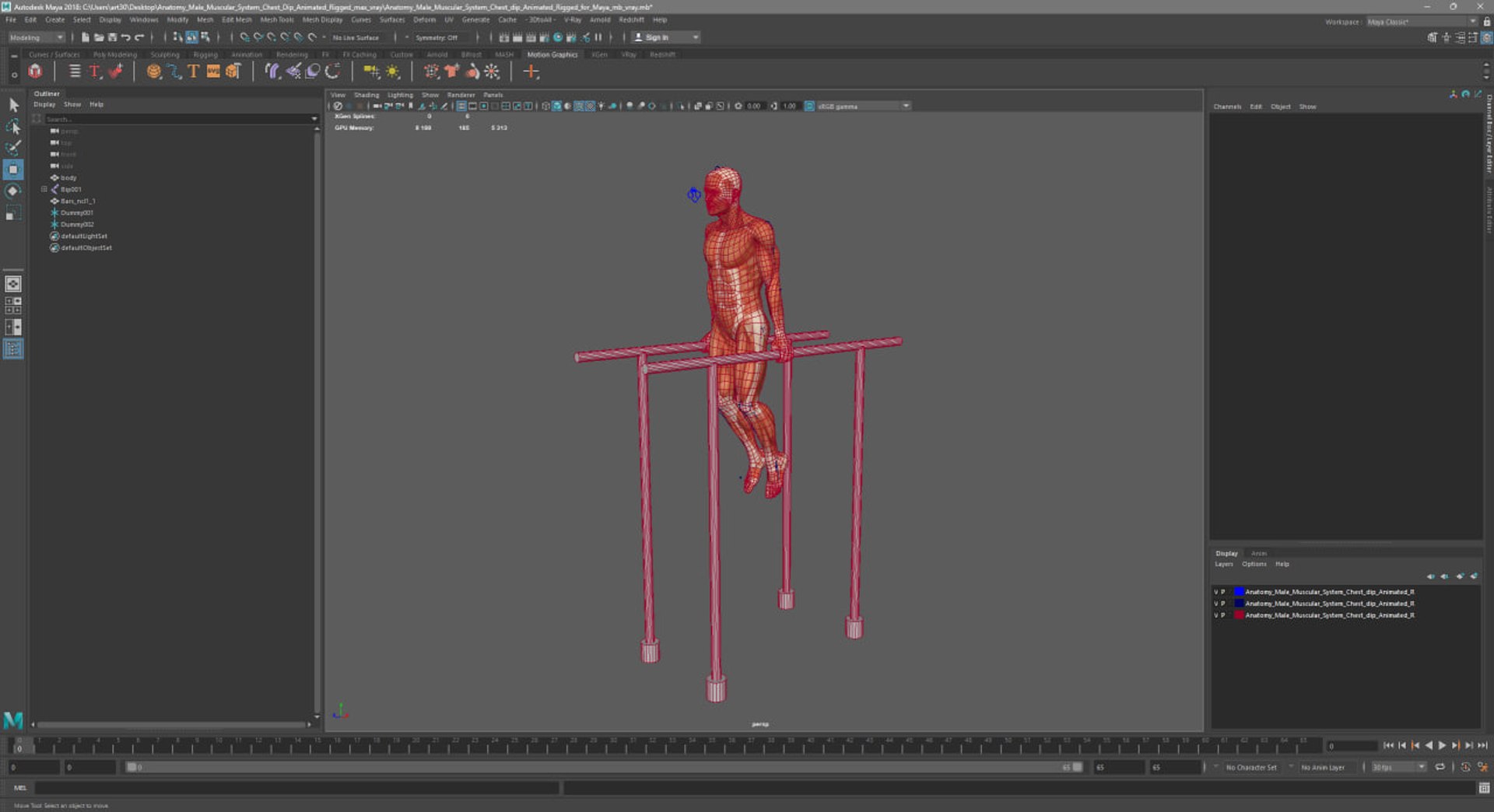The image size is (1494, 812).
Task: Click the orange 'T' polygon type shelf icon
Action: (193, 72)
